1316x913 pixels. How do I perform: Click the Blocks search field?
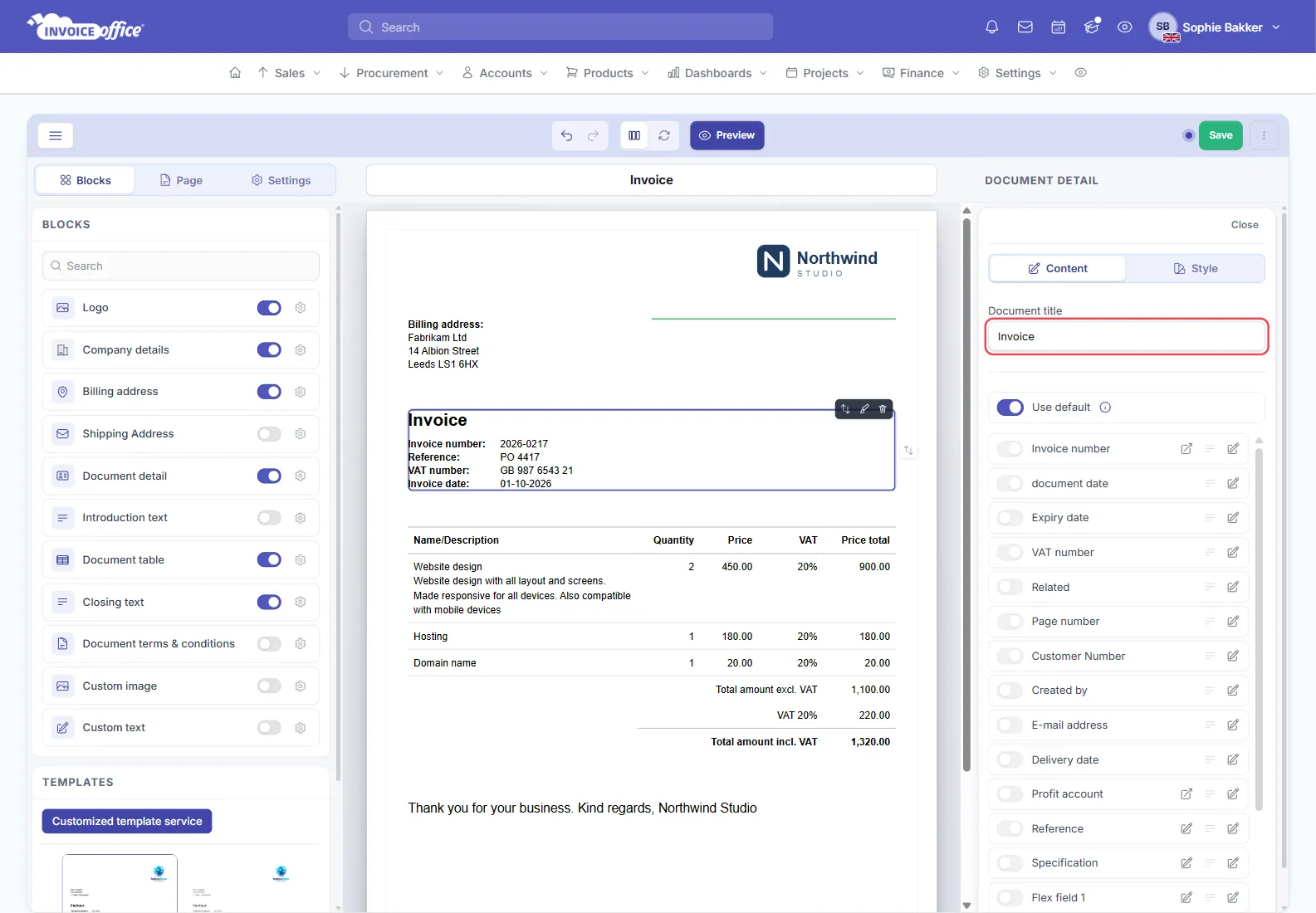pyautogui.click(x=181, y=266)
